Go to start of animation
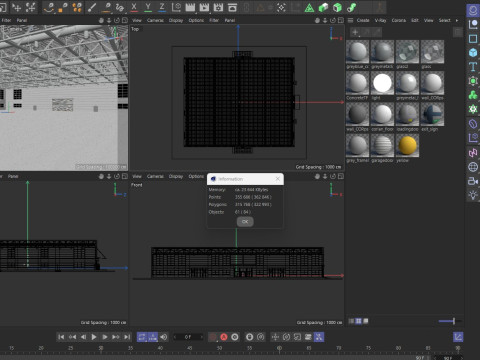 pos(61,337)
